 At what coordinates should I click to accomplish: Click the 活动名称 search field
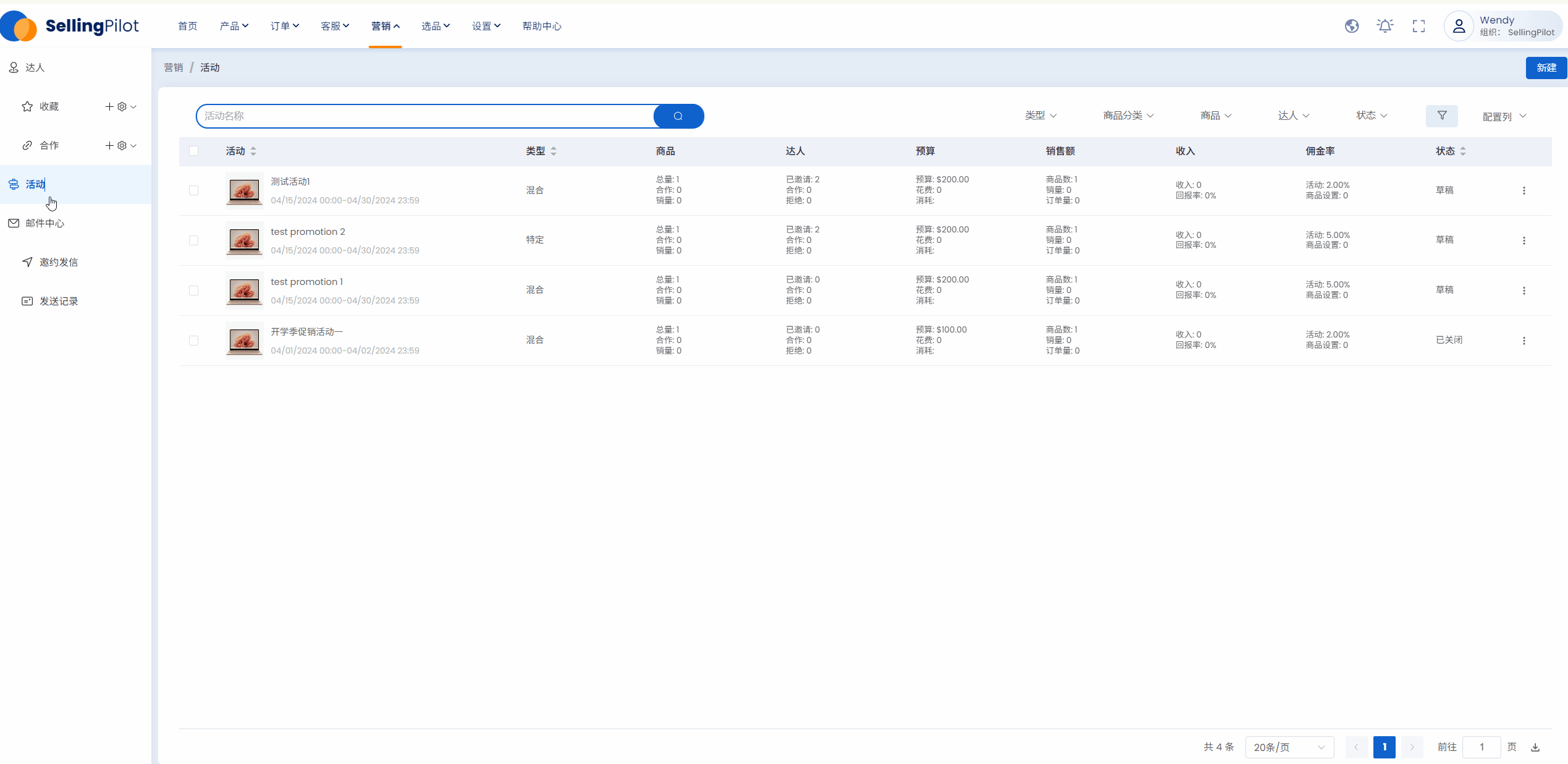click(x=425, y=116)
